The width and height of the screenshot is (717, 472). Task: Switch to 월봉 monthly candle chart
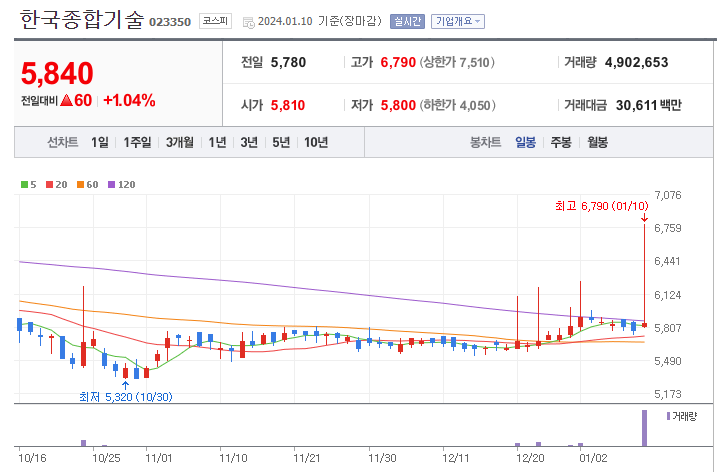[x=598, y=142]
